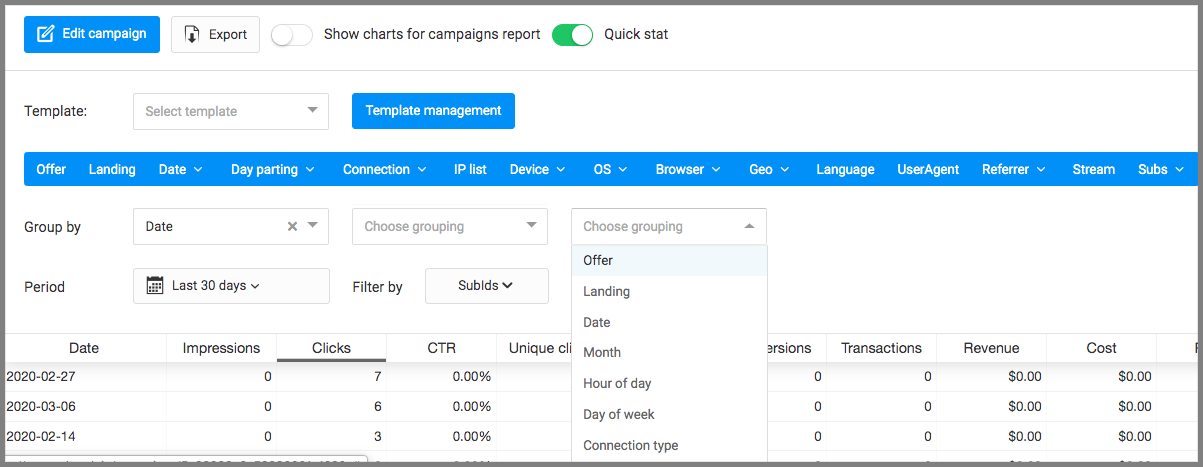Select Offer from the grouping list
Image resolution: width=1203 pixels, height=467 pixels.
[598, 260]
